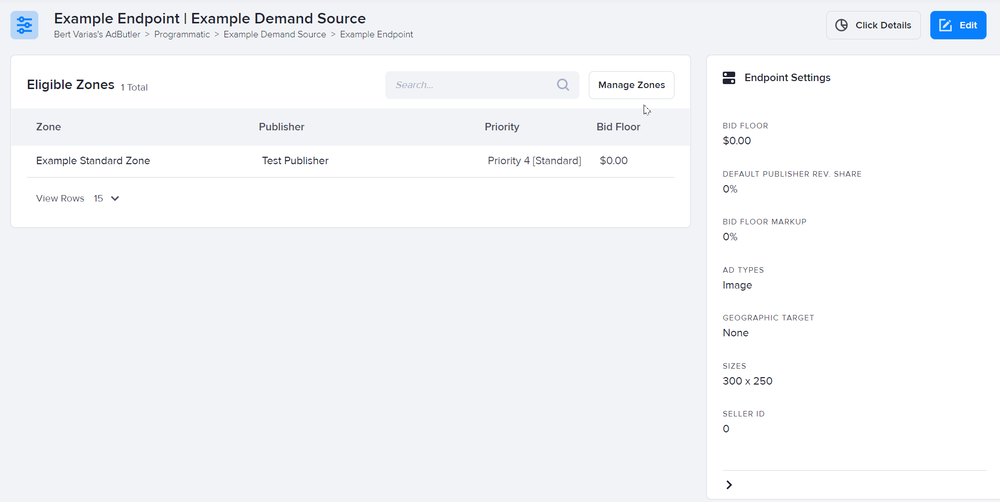The image size is (1000, 502).
Task: Sort by Publisher column header
Action: pos(281,127)
